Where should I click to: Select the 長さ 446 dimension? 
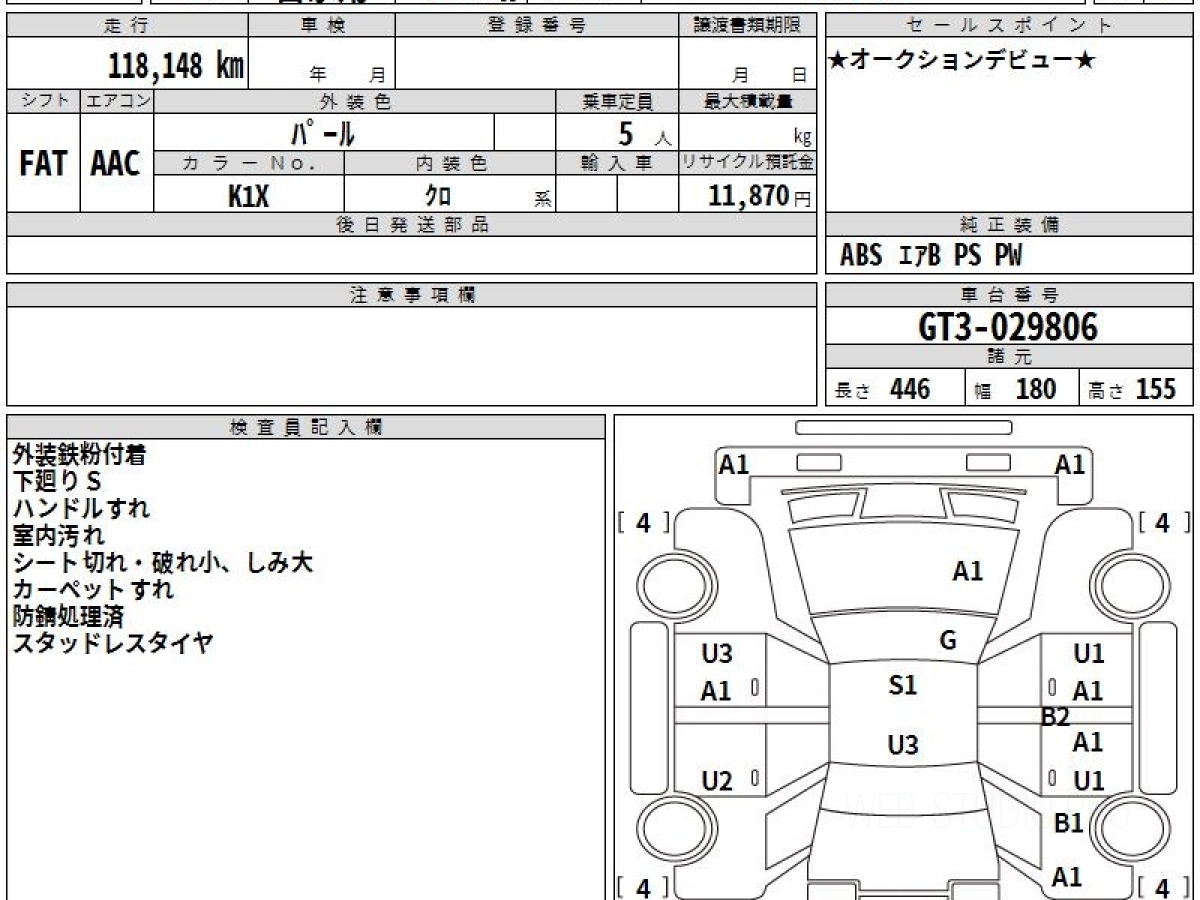coord(883,389)
